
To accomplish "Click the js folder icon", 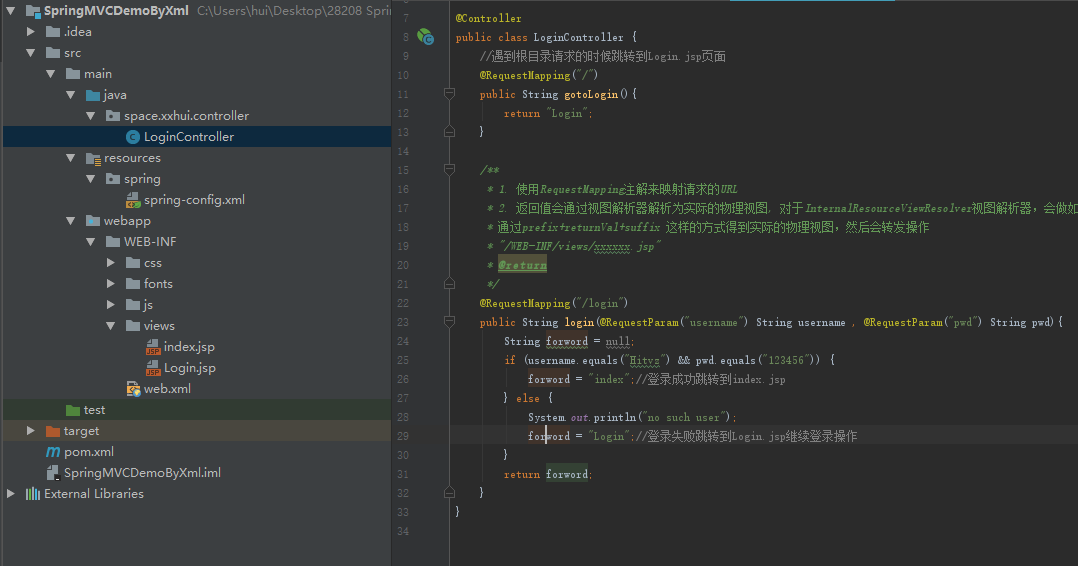I will point(133,305).
